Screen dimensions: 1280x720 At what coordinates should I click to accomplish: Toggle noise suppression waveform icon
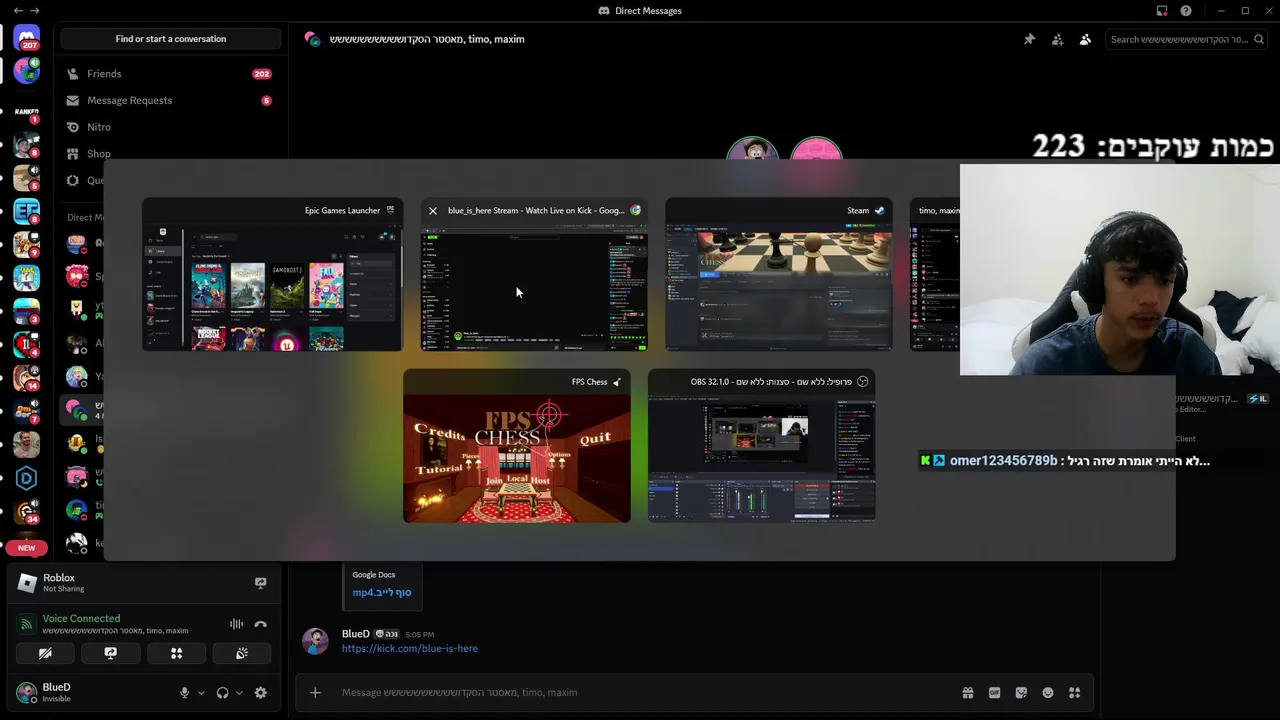[x=236, y=624]
